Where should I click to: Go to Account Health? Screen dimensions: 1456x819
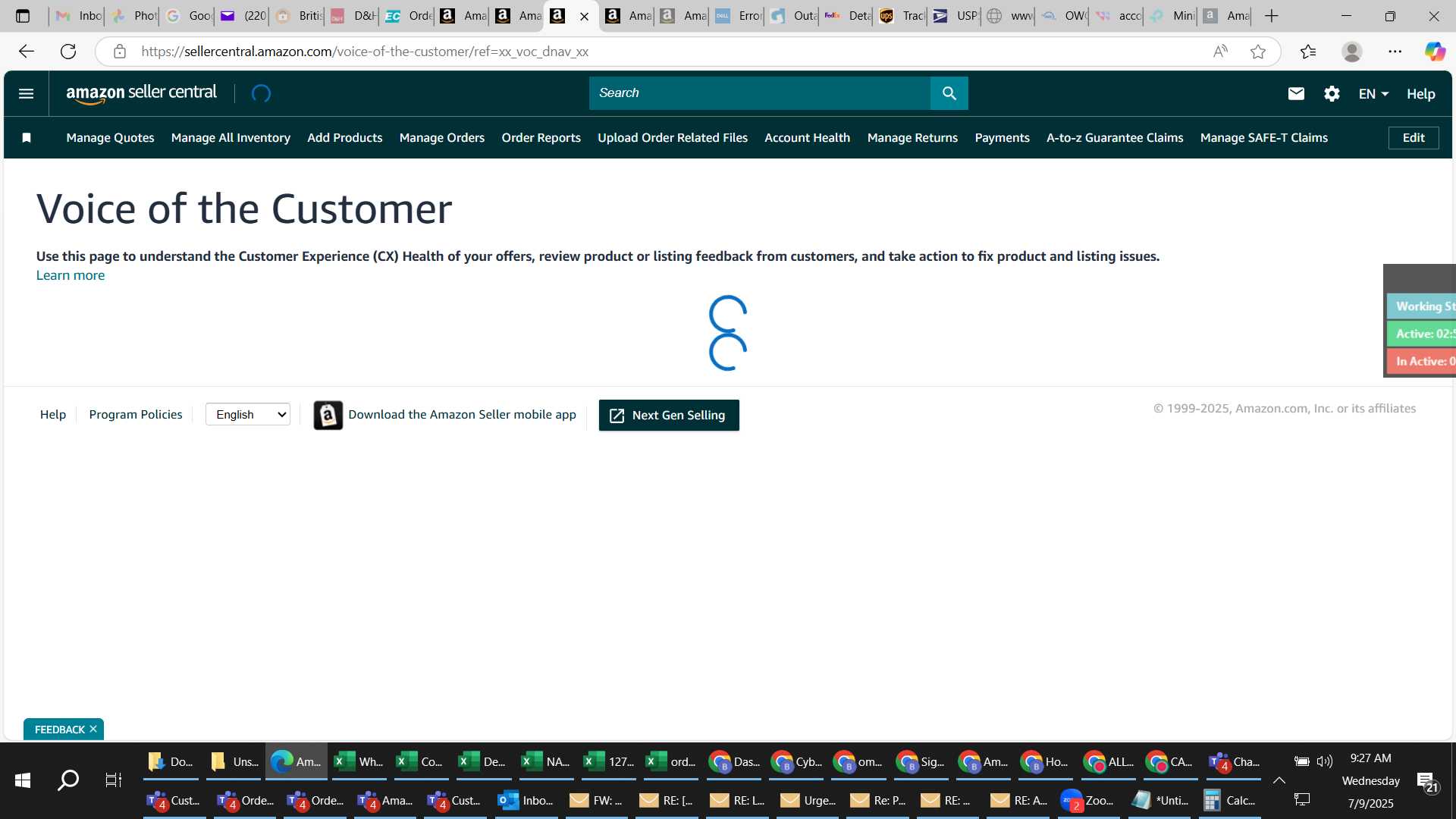pyautogui.click(x=807, y=137)
